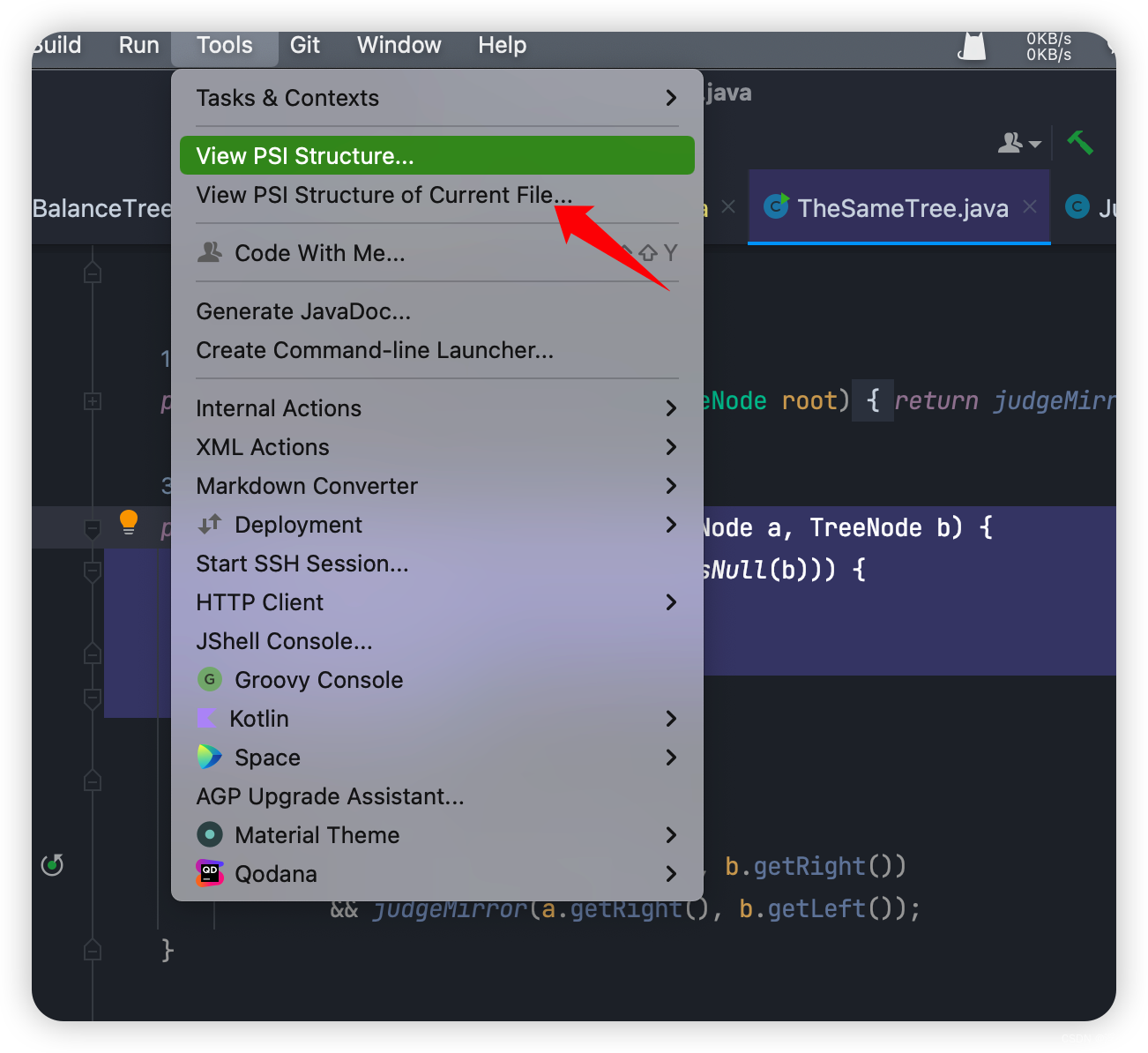Click the Kotlin logo icon
The width and height of the screenshot is (1148, 1053).
[x=206, y=719]
